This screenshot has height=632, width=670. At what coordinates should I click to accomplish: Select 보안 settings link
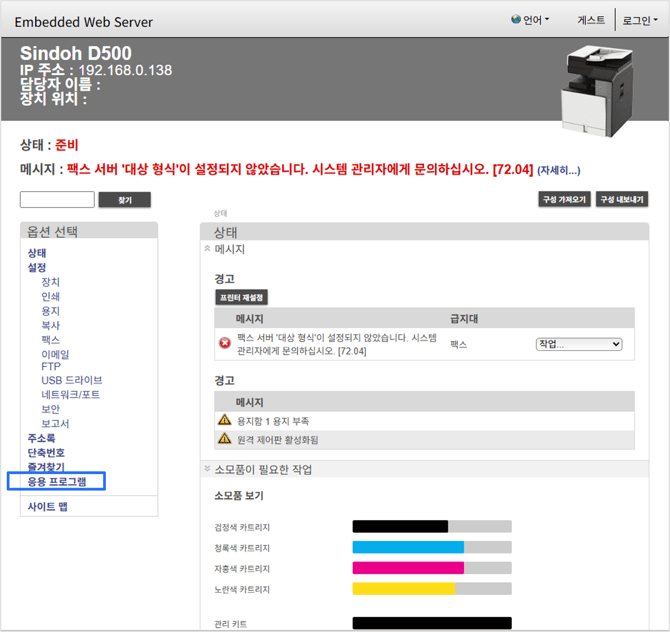[x=50, y=409]
